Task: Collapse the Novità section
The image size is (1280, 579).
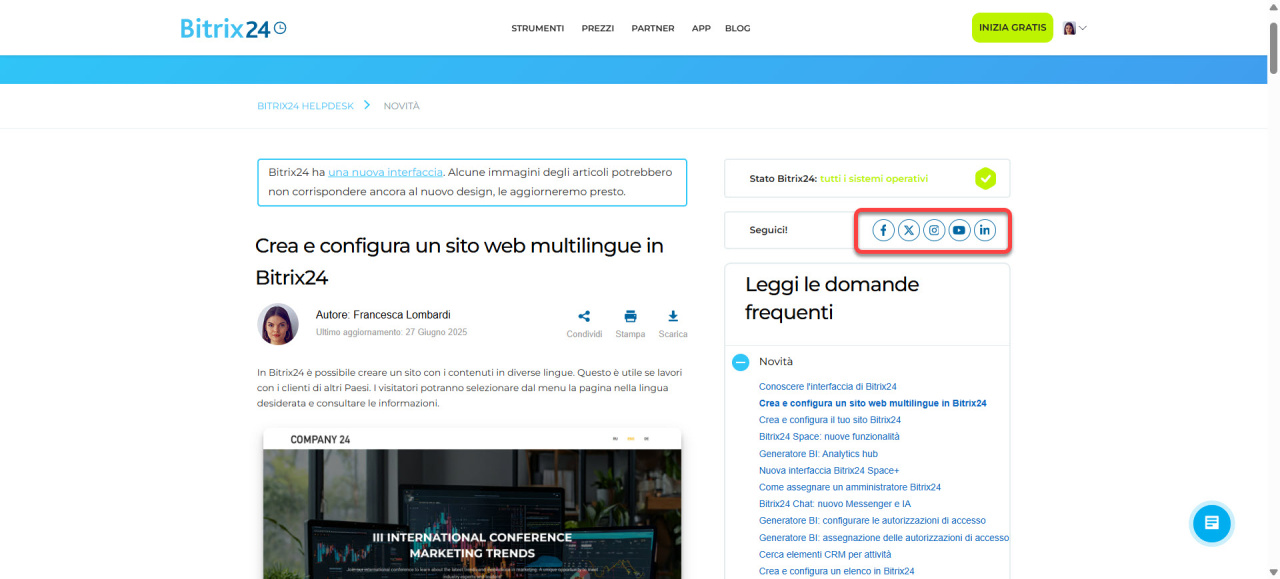Action: tap(741, 362)
